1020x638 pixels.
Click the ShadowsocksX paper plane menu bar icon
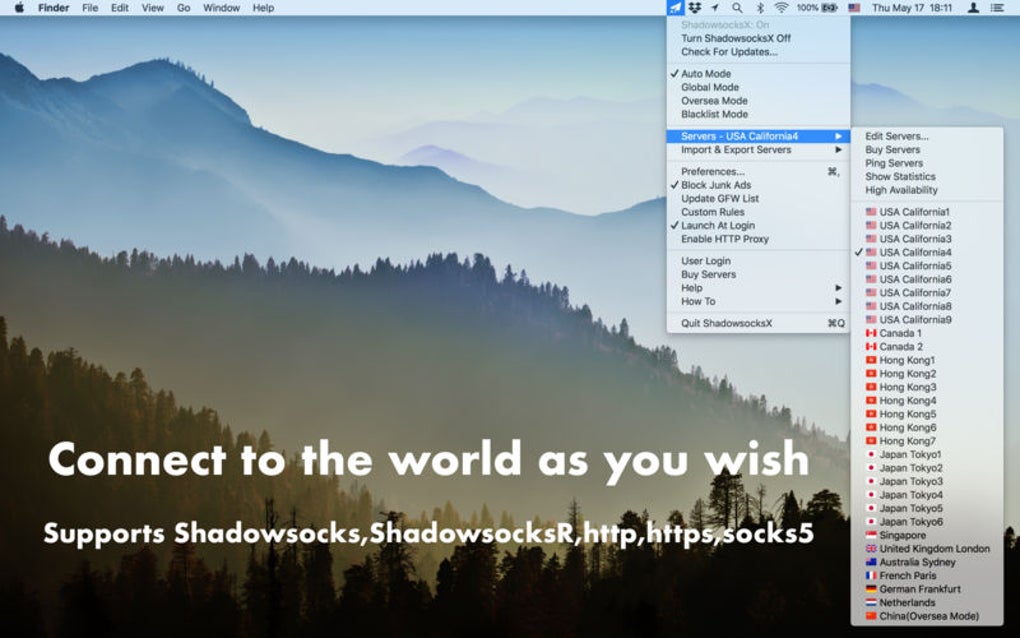pyautogui.click(x=675, y=8)
